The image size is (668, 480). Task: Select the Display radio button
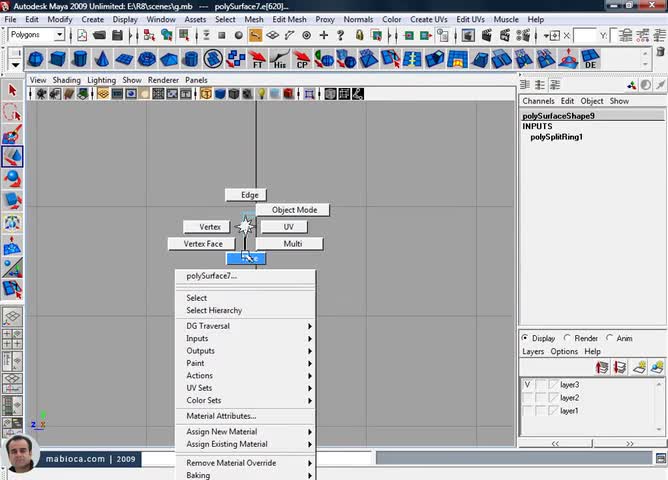pos(525,337)
